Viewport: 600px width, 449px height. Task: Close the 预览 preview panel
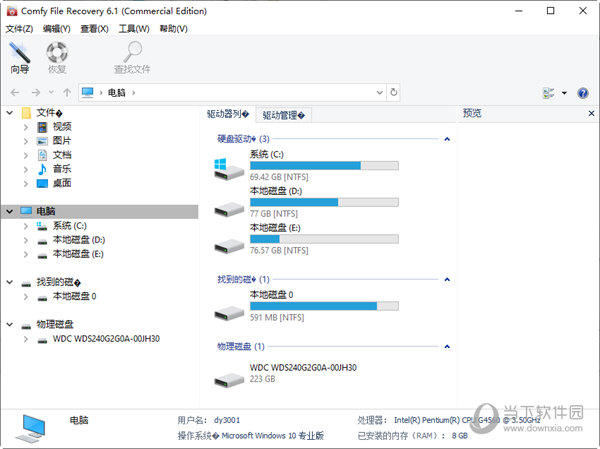pyautogui.click(x=591, y=114)
